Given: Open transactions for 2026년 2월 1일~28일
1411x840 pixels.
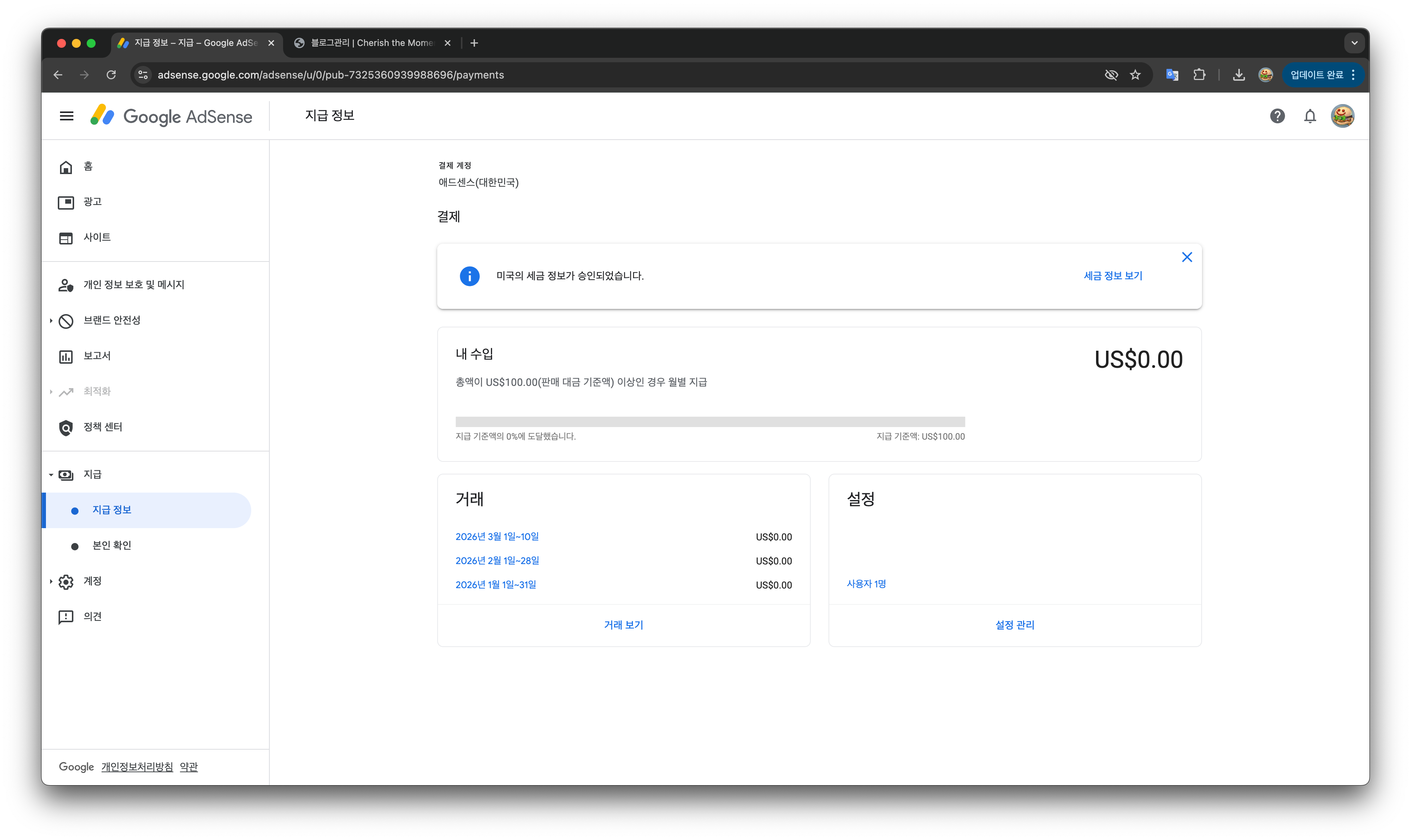Looking at the screenshot, I should (x=497, y=561).
